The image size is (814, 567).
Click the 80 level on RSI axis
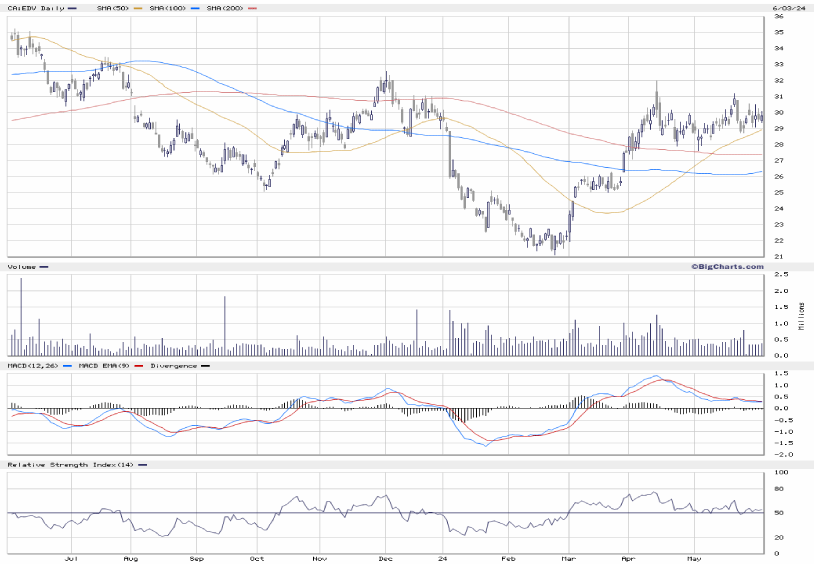777,490
